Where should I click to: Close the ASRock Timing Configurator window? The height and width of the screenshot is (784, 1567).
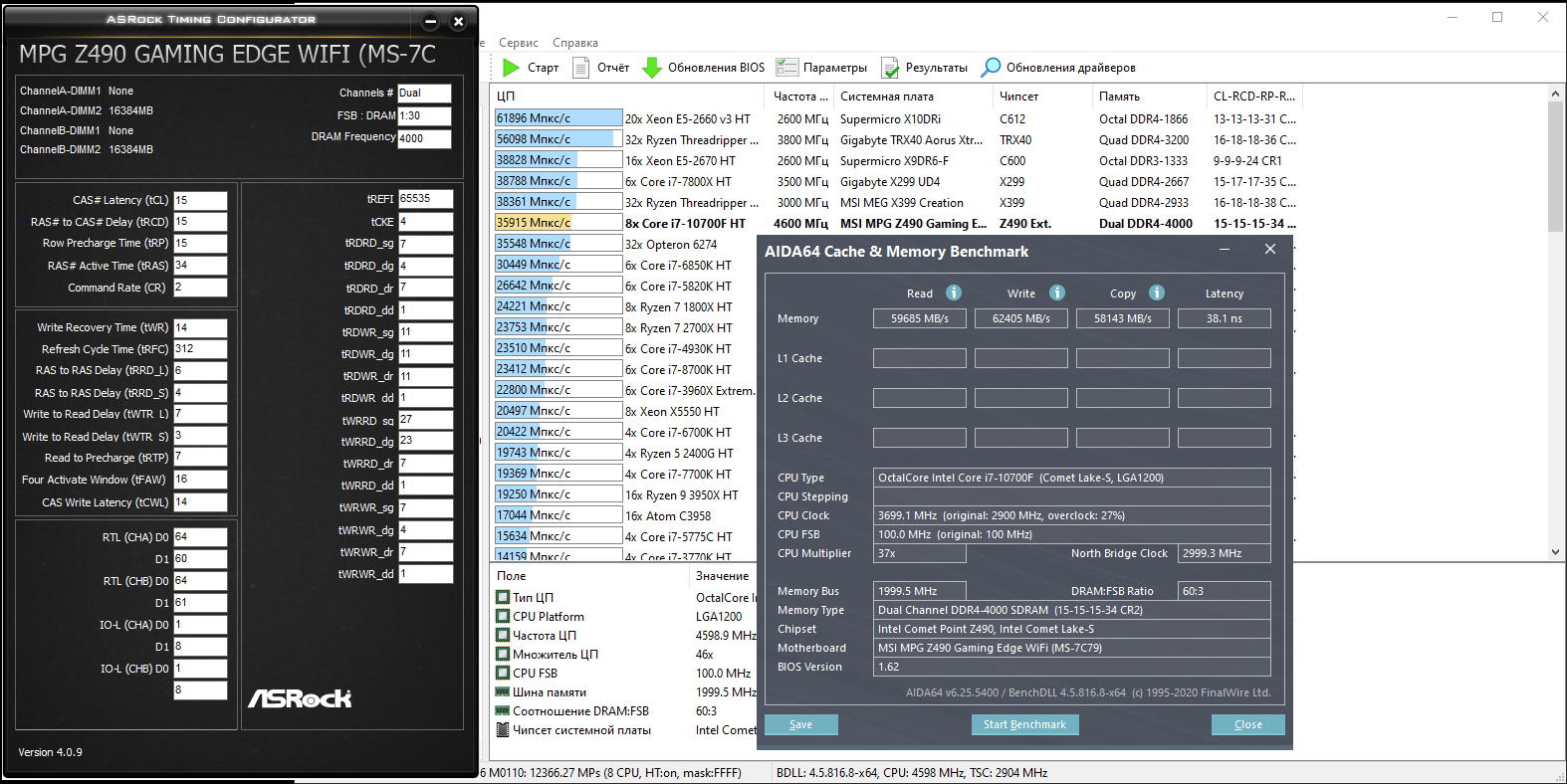point(458,21)
